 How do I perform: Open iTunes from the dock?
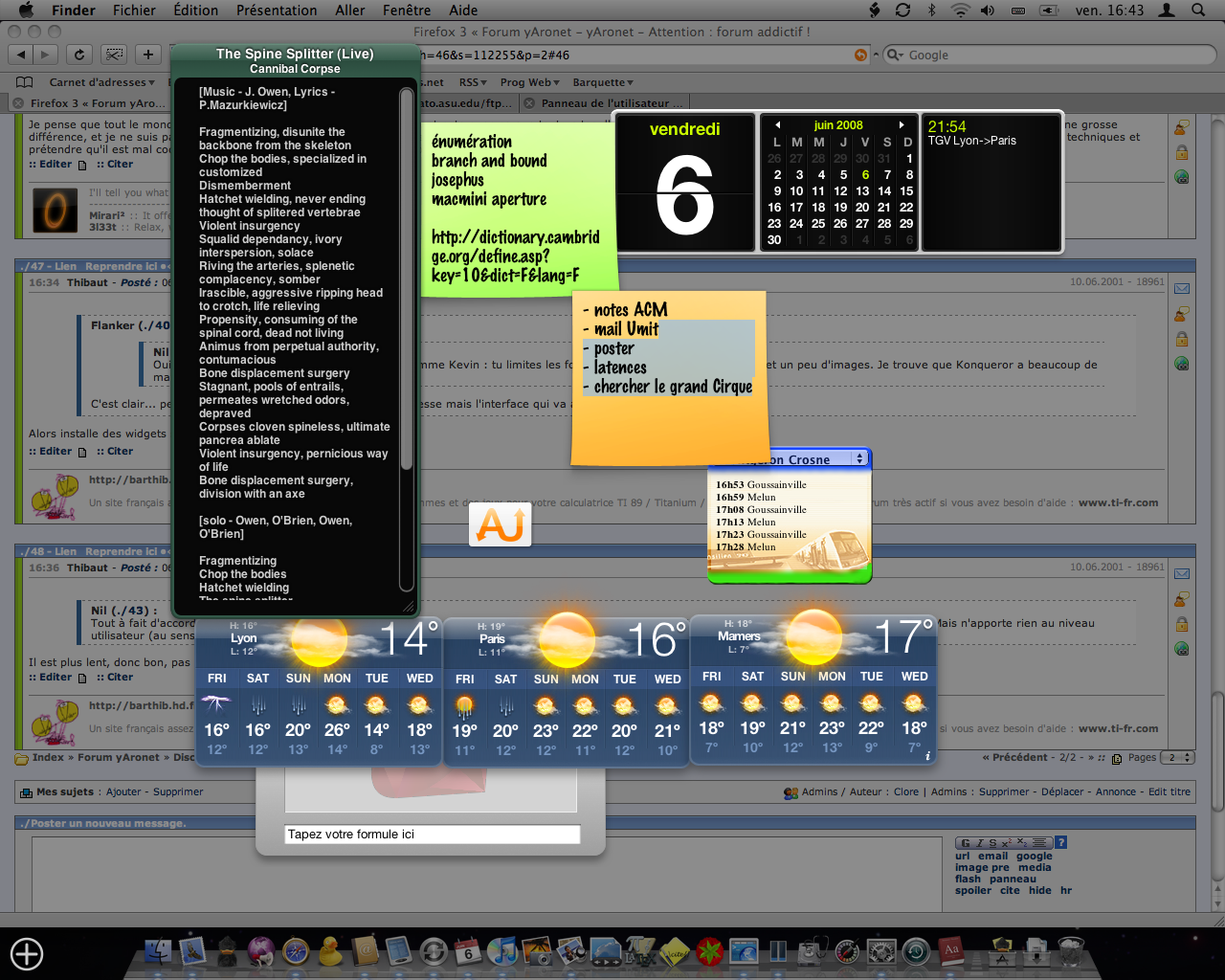pos(501,951)
